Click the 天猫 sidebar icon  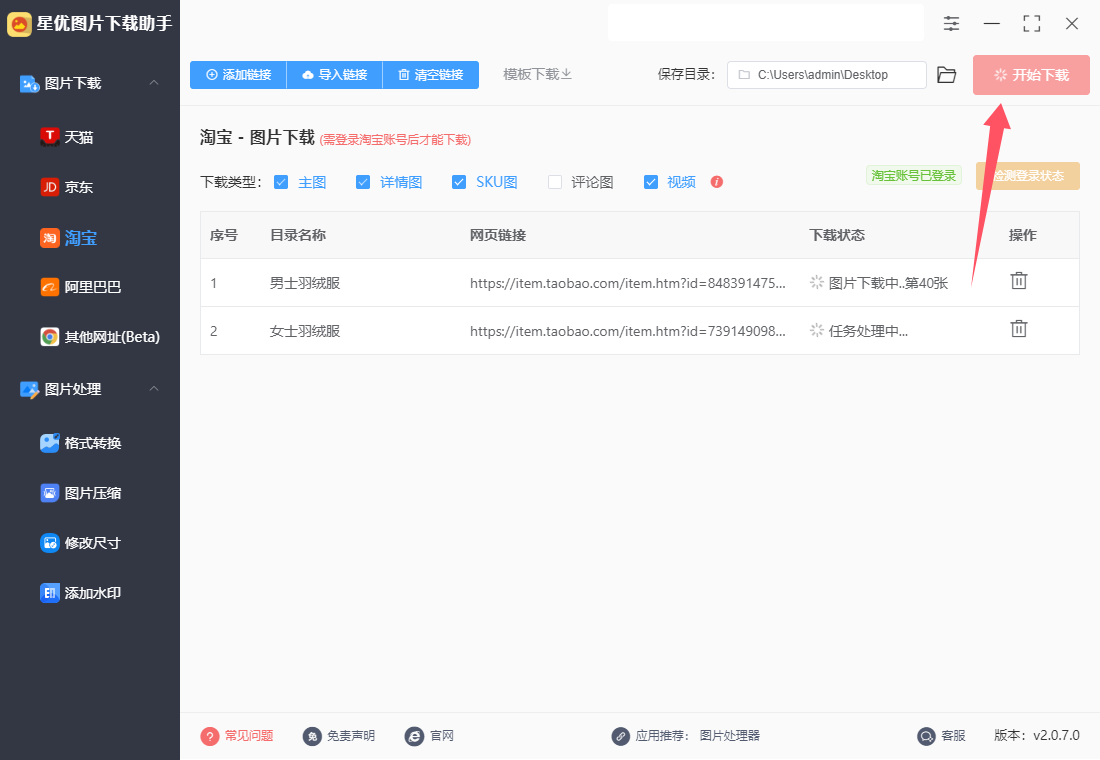pyautogui.click(x=49, y=137)
